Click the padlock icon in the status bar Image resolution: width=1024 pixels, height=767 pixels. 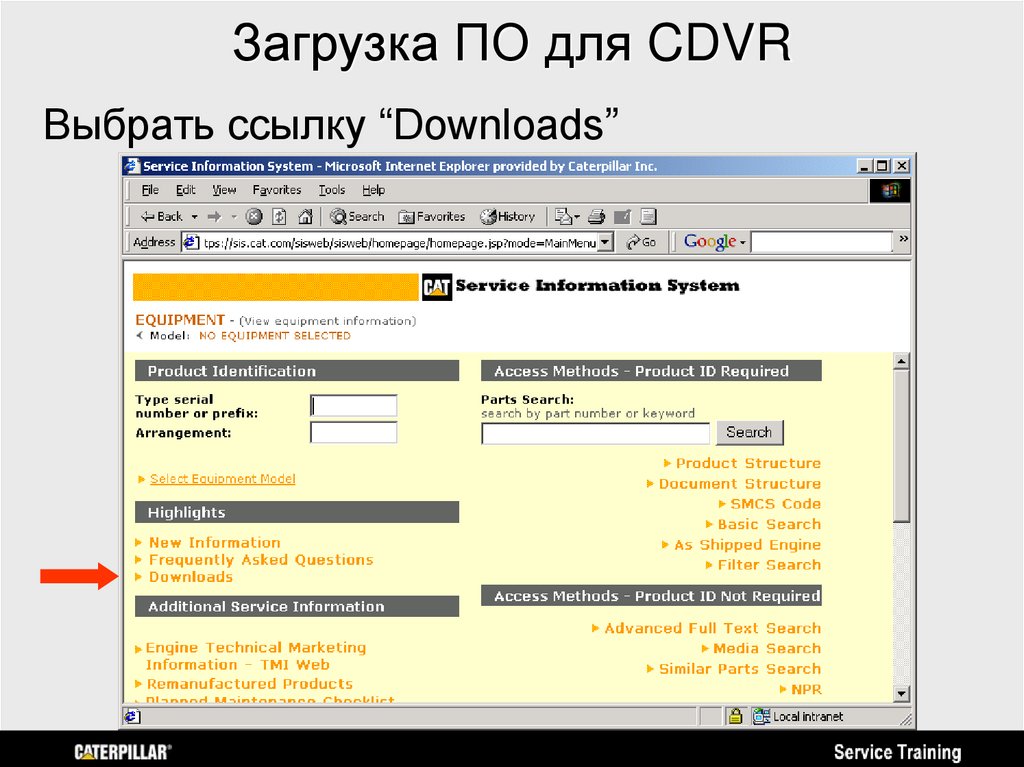736,716
